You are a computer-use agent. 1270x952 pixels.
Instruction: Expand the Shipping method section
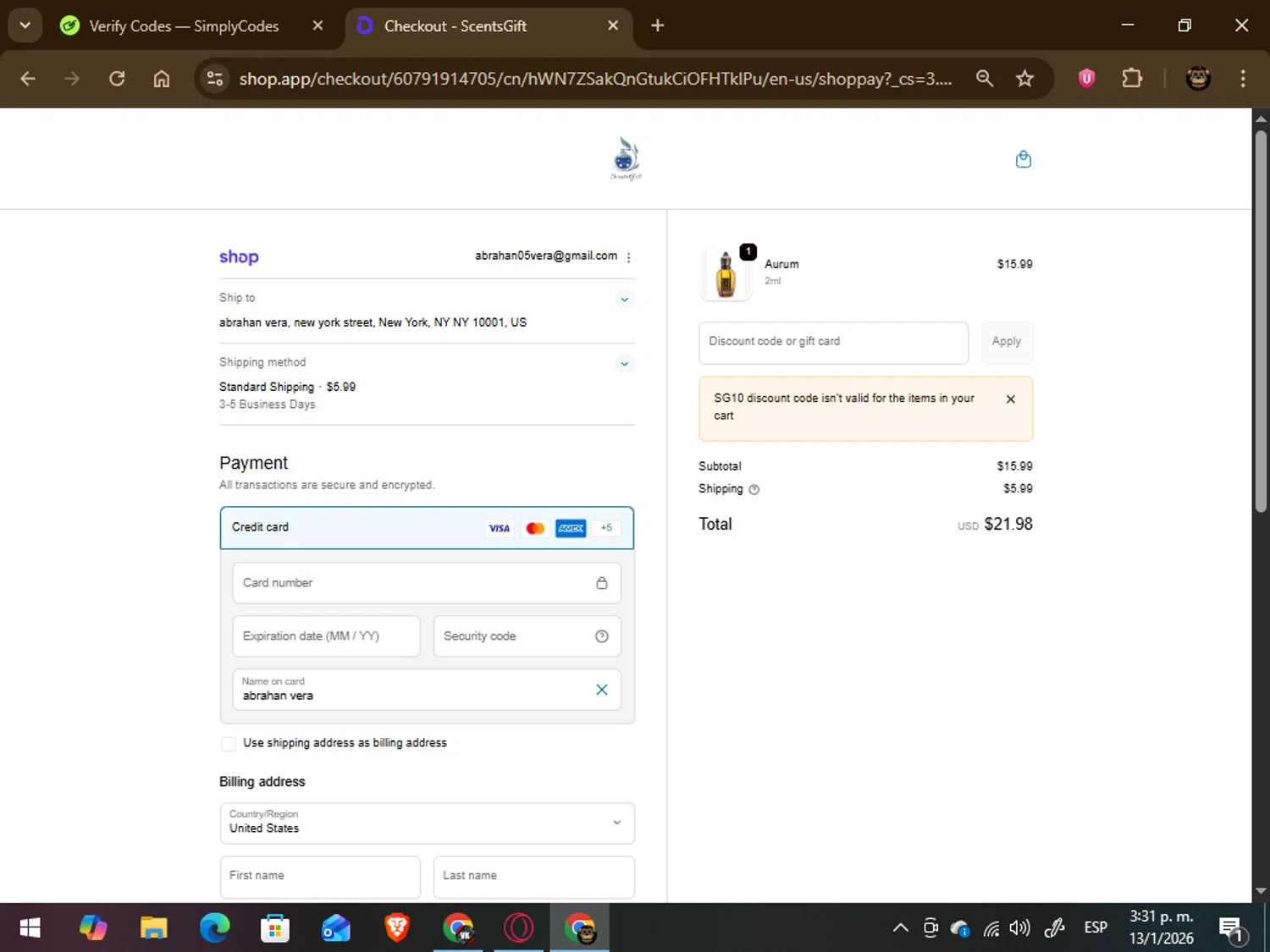(x=624, y=364)
